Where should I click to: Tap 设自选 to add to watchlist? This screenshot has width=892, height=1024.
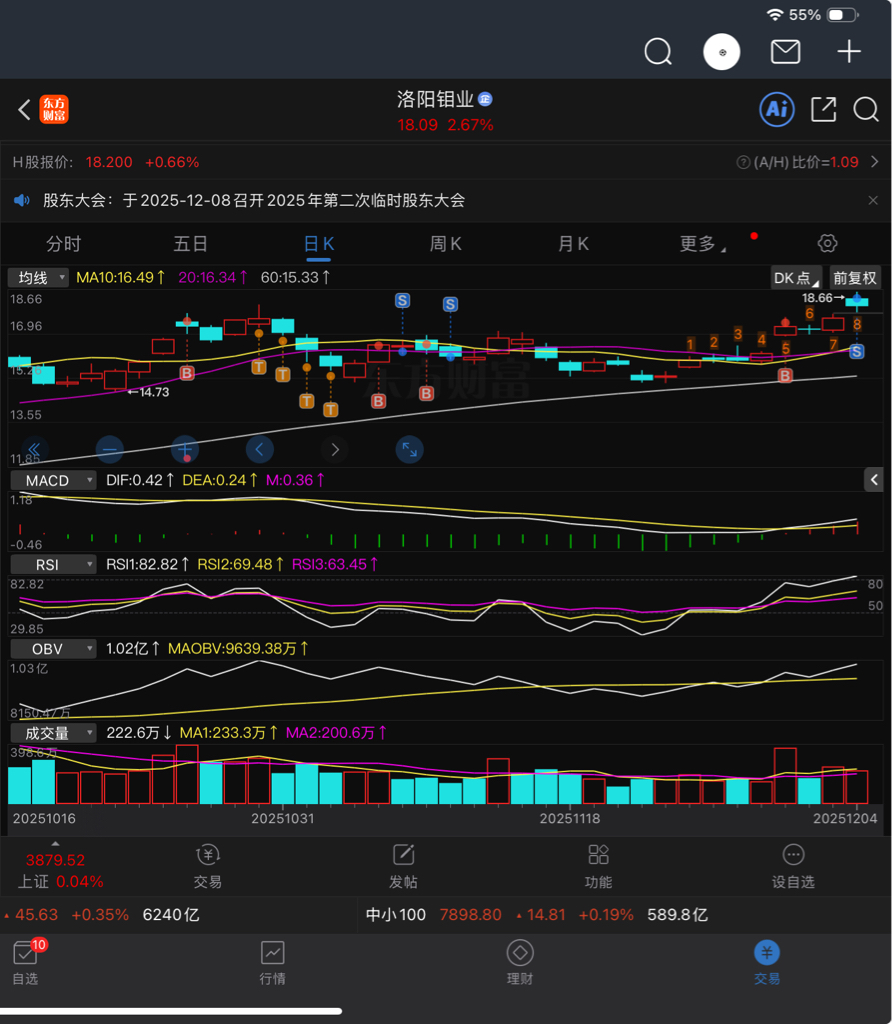pos(793,866)
